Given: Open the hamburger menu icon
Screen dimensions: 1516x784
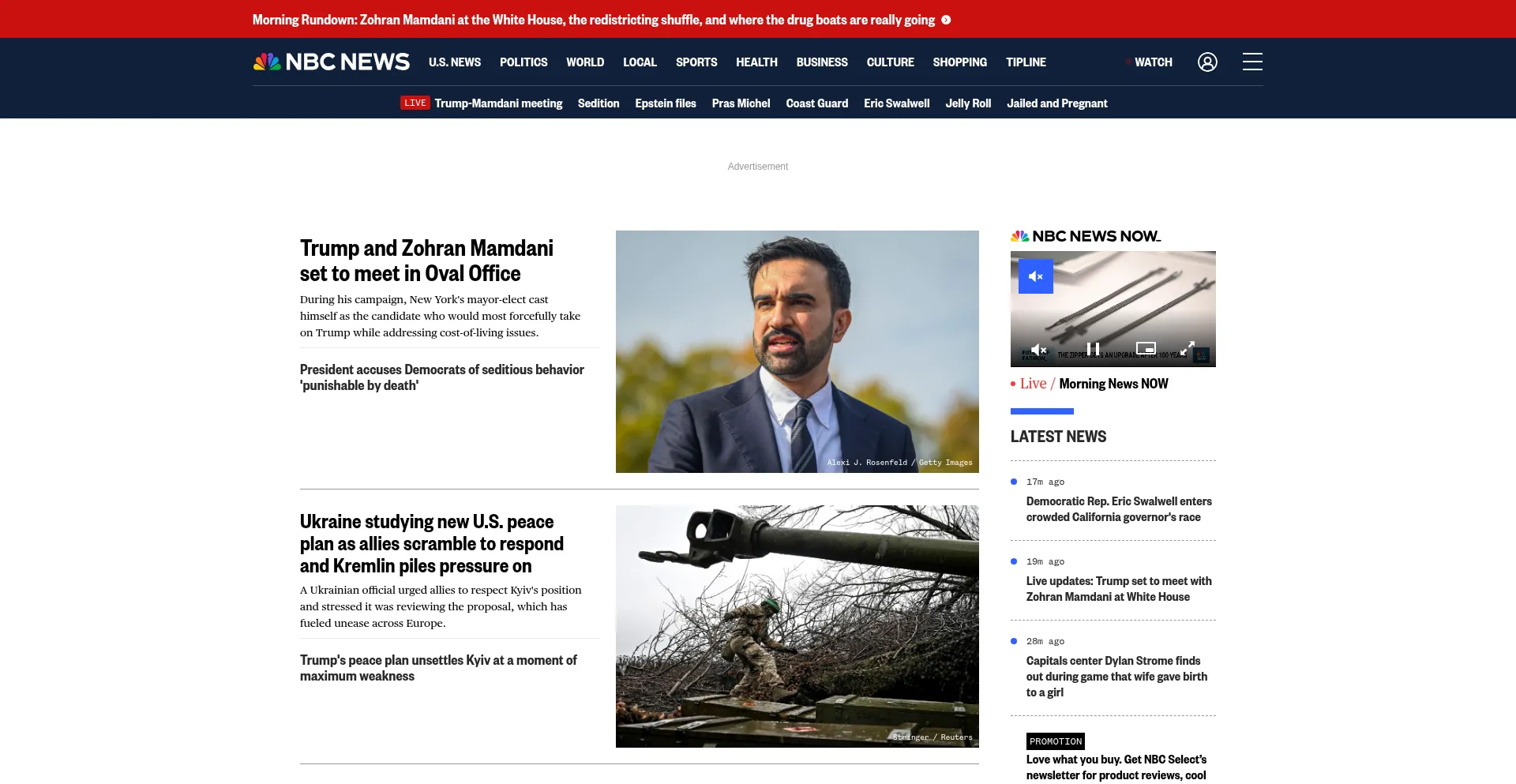Looking at the screenshot, I should 1252,62.
